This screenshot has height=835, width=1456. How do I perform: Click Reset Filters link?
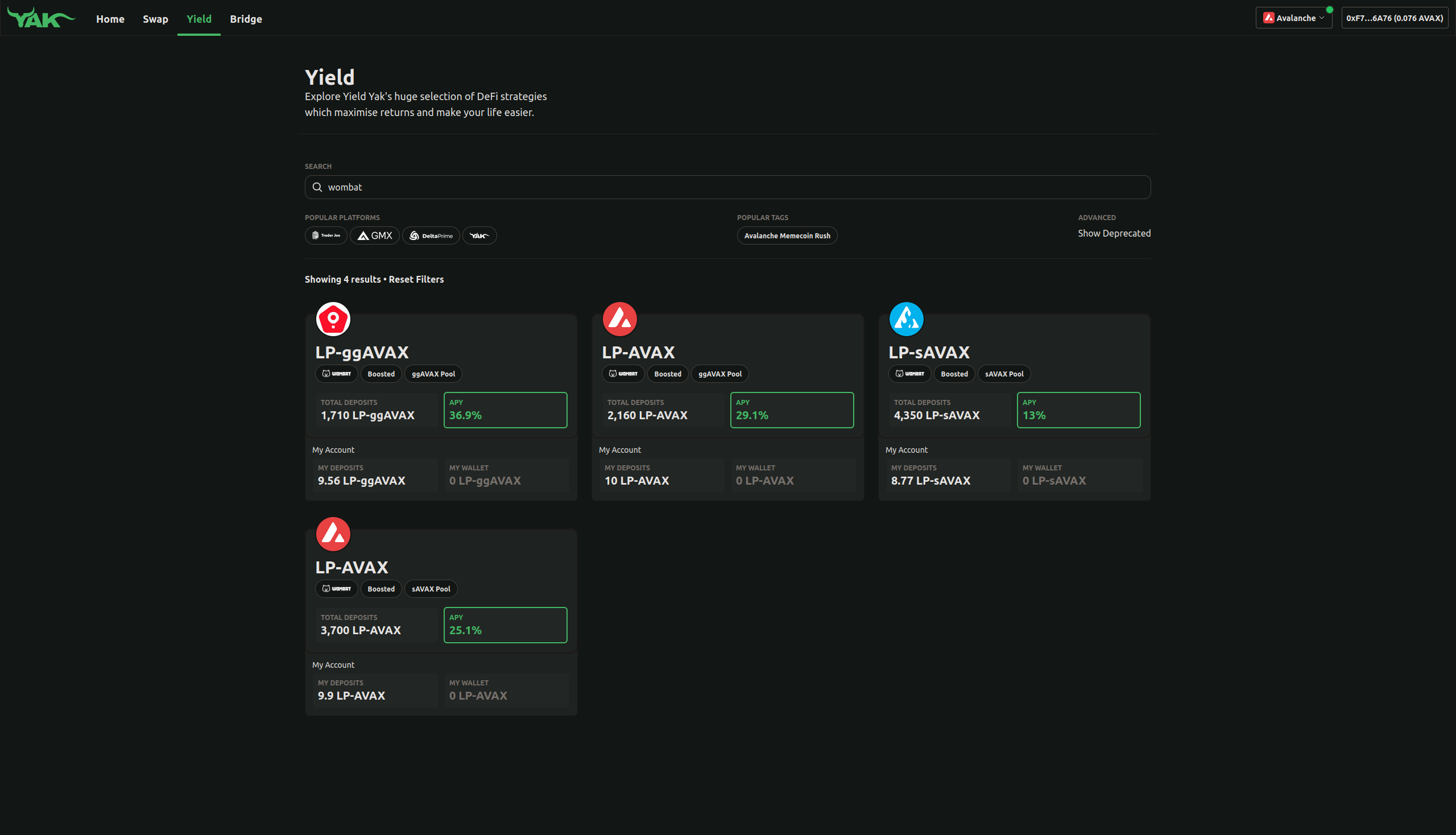pos(416,279)
